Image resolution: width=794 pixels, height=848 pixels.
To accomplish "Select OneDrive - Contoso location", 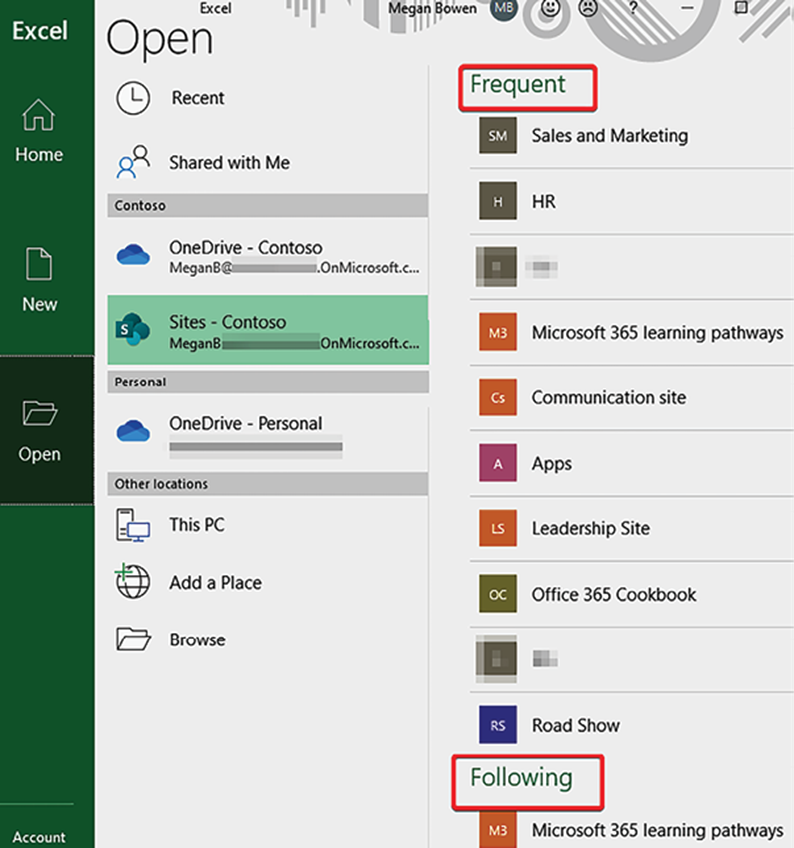I will click(x=268, y=257).
